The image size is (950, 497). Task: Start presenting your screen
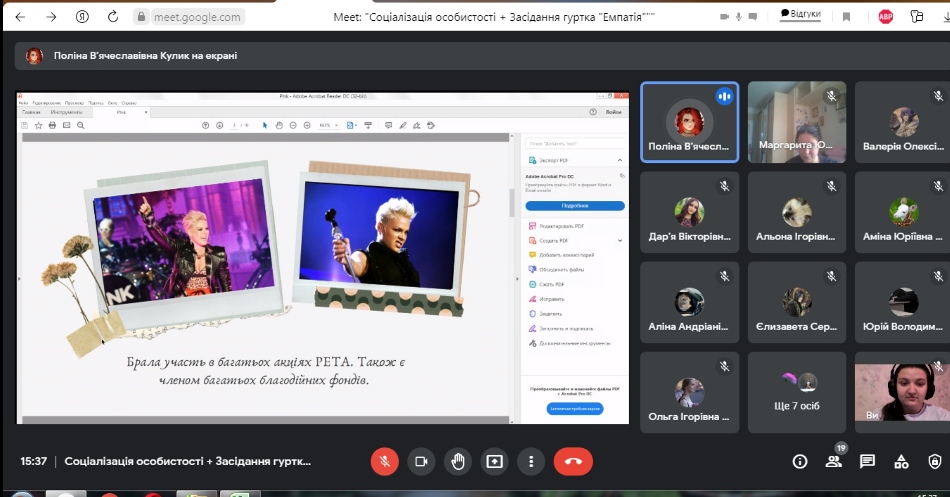494,461
